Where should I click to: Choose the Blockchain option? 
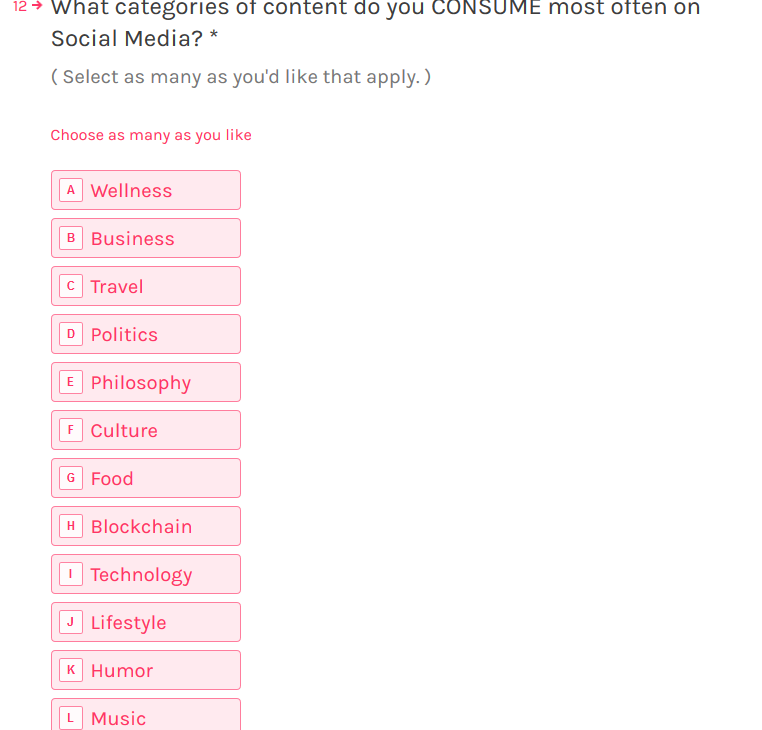146,526
